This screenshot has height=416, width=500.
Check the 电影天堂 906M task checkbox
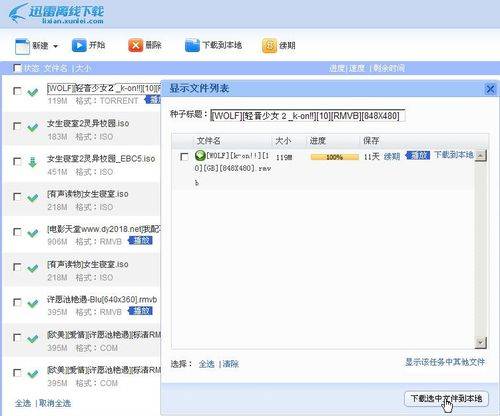tap(17, 232)
